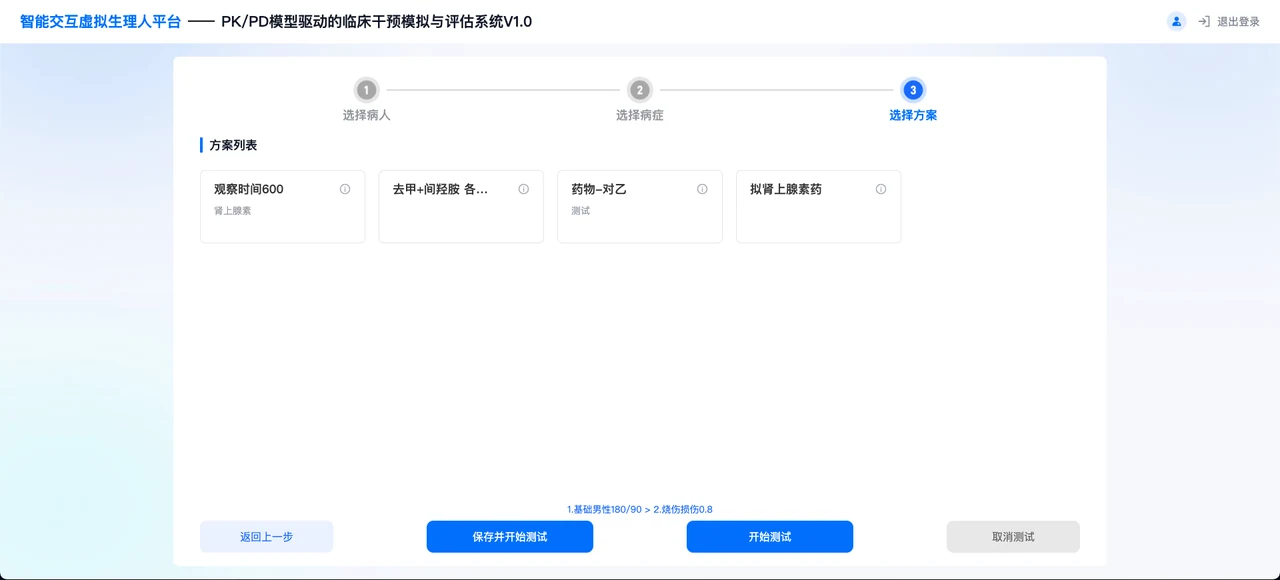
Task: Click 开始测试 button
Action: coord(770,537)
